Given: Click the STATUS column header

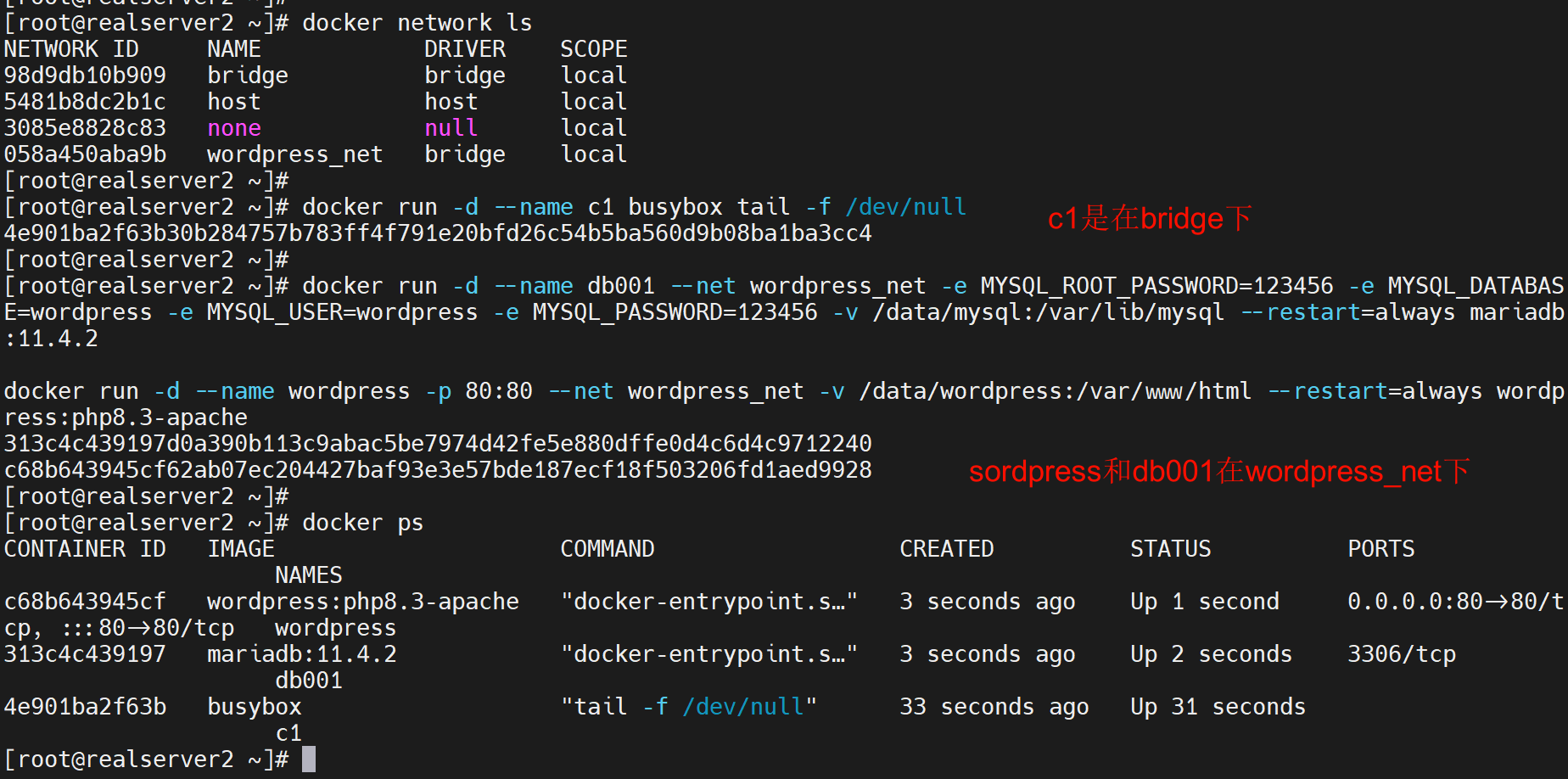Looking at the screenshot, I should pos(1170,549).
